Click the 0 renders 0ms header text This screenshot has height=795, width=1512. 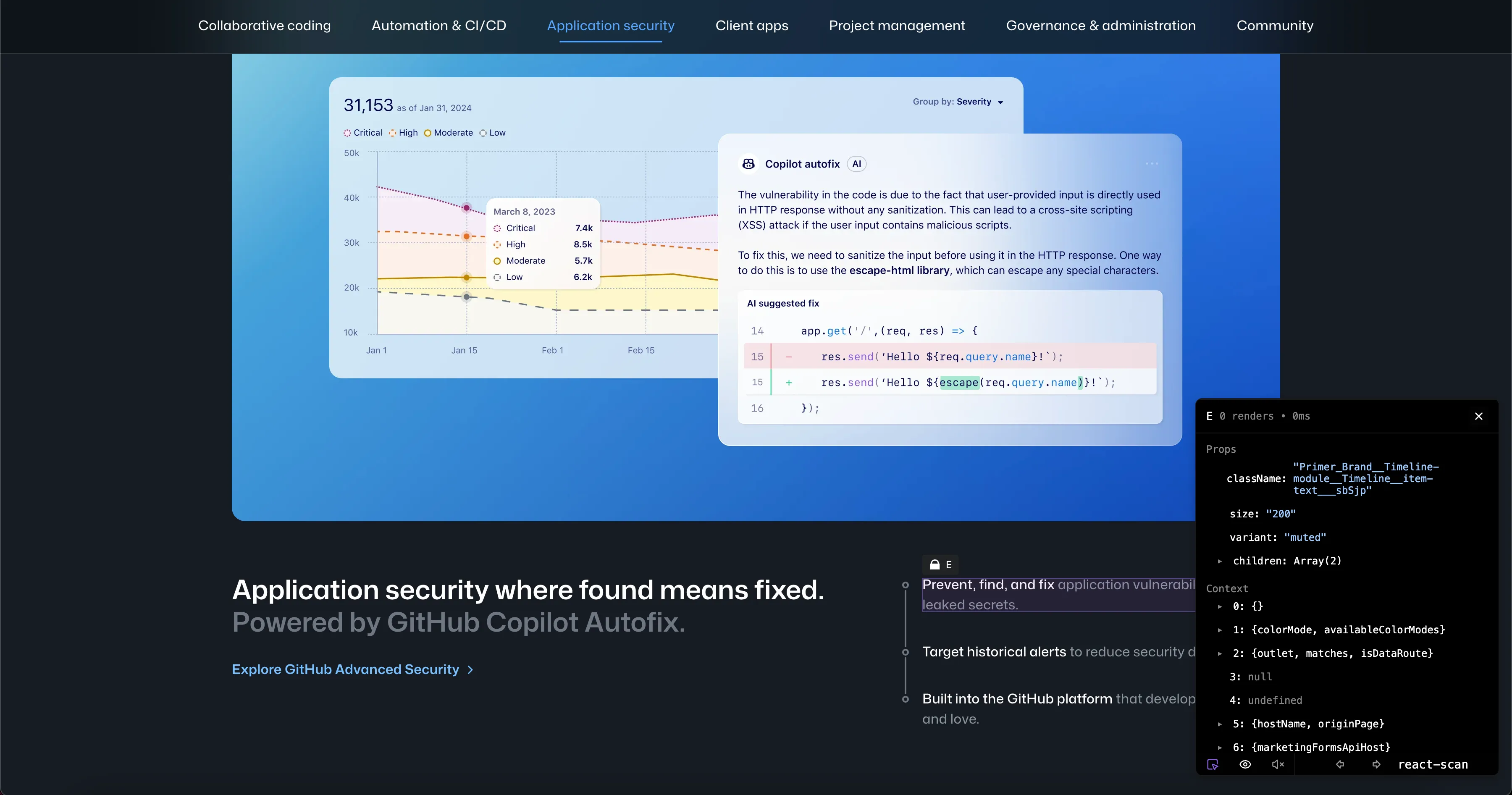(x=1264, y=416)
